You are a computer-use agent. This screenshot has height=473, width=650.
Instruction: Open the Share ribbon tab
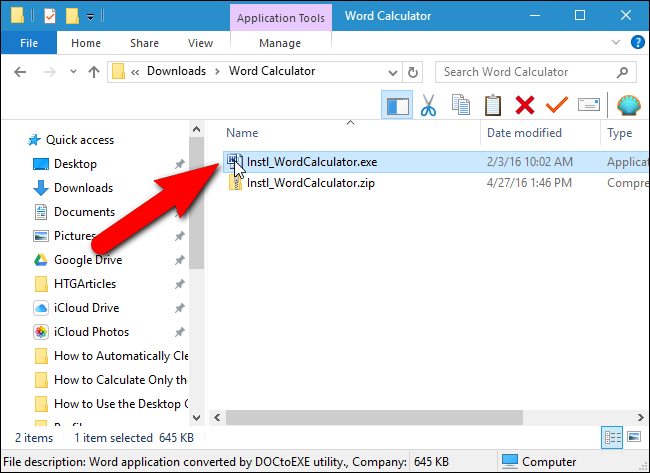click(144, 43)
